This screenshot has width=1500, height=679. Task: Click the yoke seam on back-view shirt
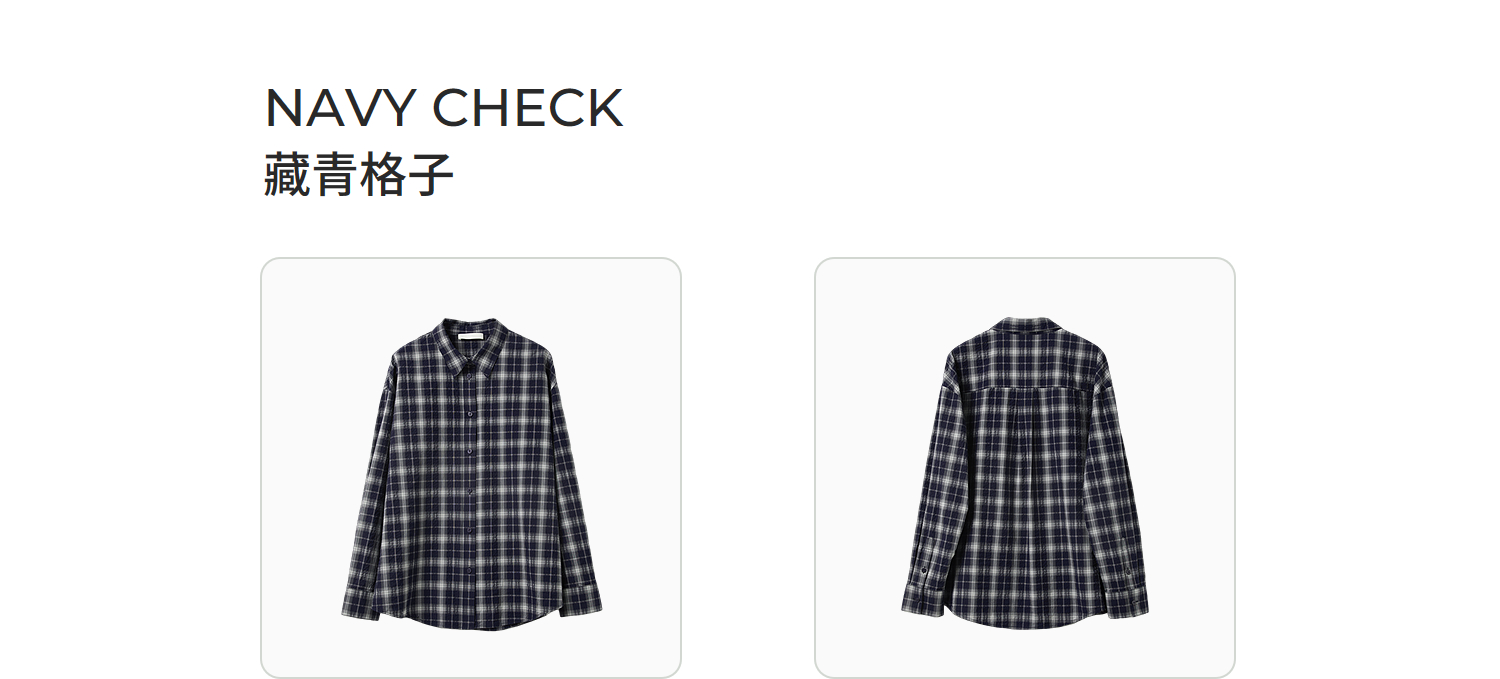pyautogui.click(x=1025, y=390)
